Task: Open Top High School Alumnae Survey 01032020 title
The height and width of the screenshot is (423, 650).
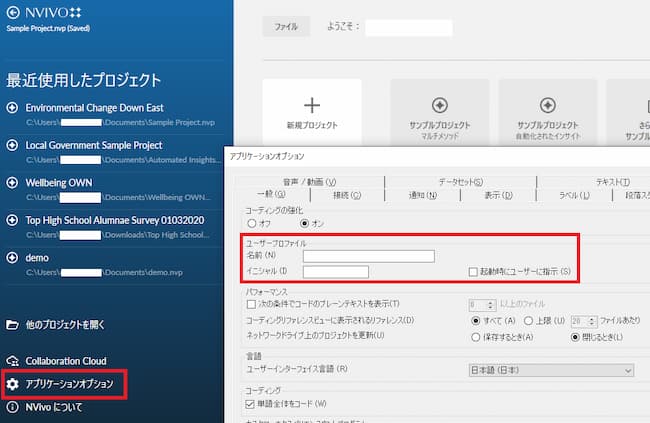Action: coord(115,220)
